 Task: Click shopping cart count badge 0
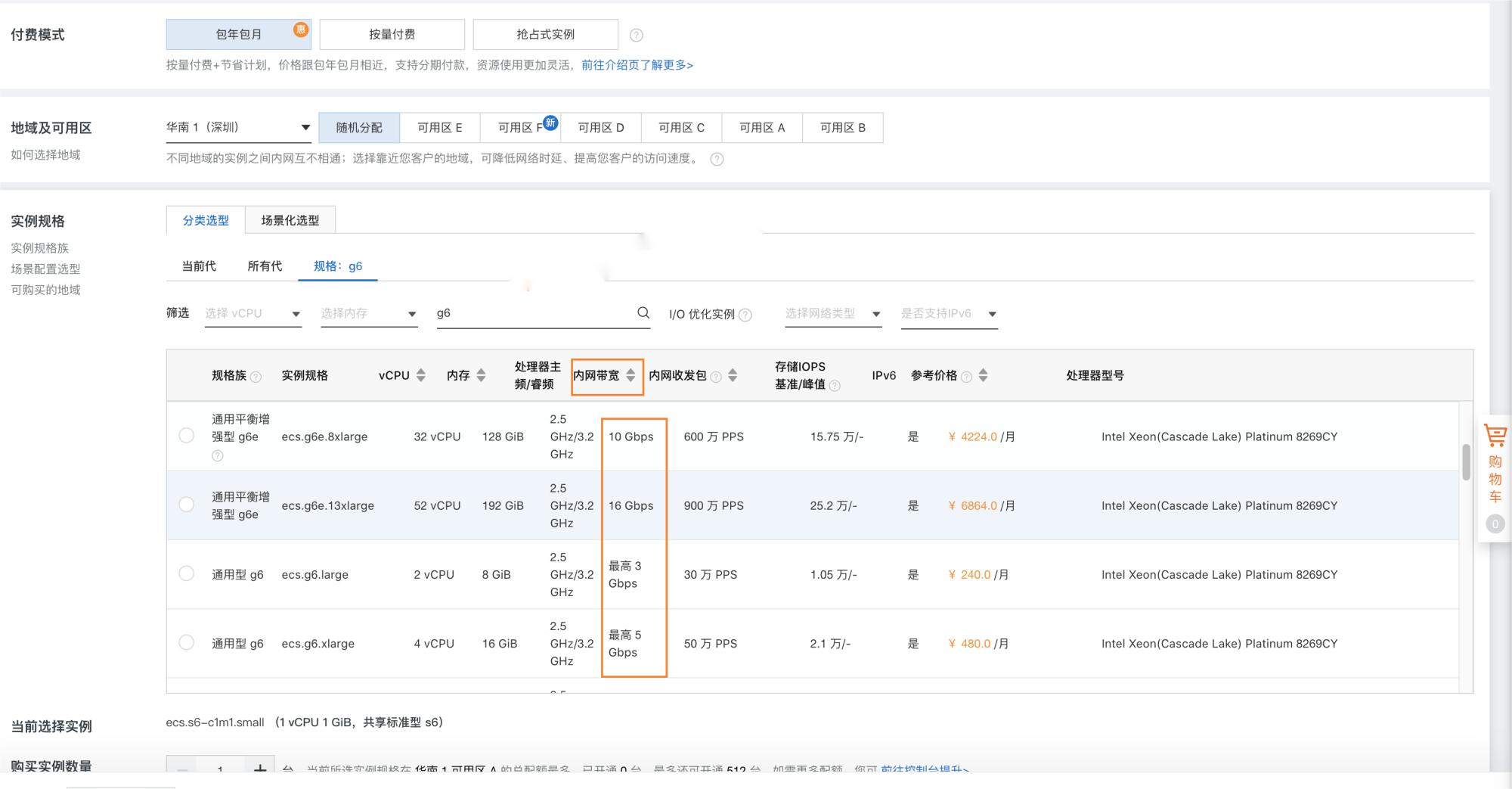coord(1495,524)
